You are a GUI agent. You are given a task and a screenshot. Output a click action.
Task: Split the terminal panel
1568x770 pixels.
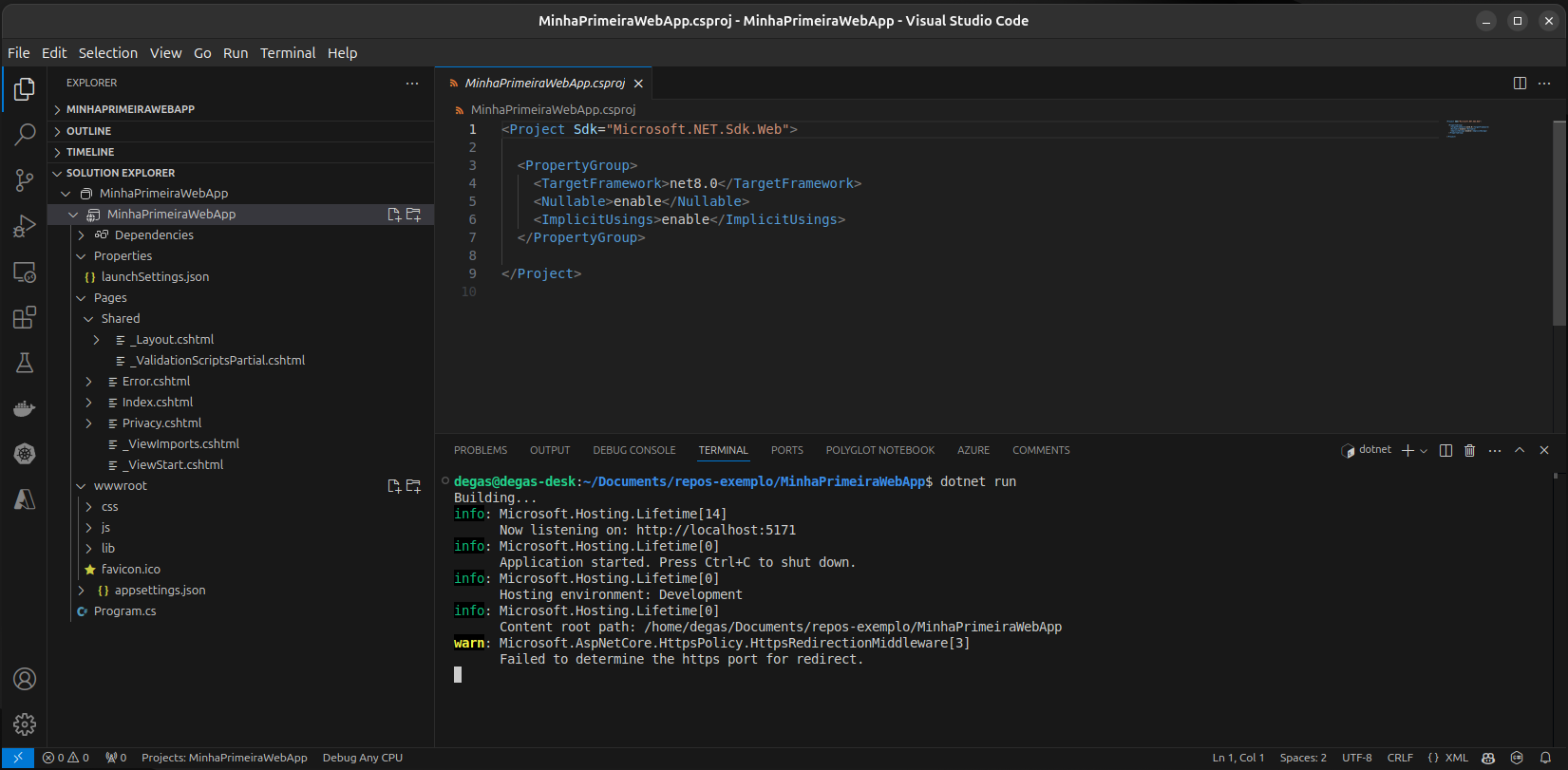(1445, 450)
